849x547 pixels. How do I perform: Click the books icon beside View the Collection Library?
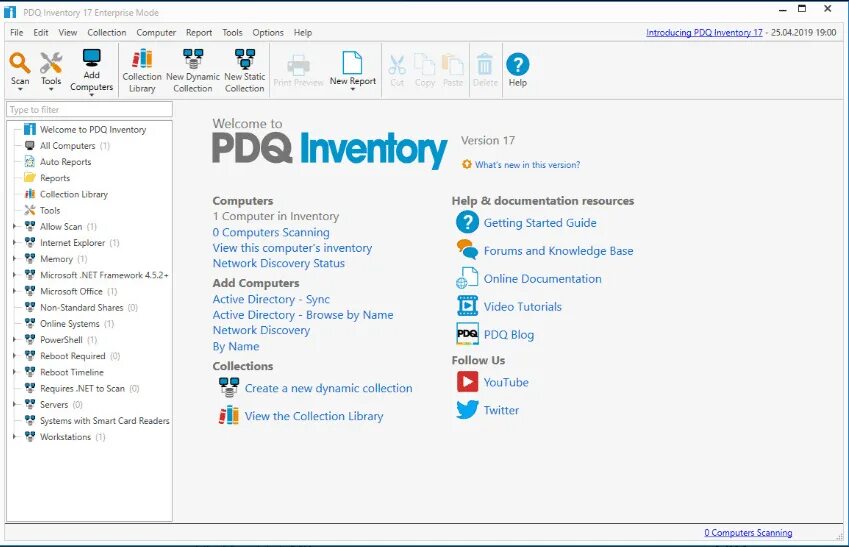click(x=228, y=415)
